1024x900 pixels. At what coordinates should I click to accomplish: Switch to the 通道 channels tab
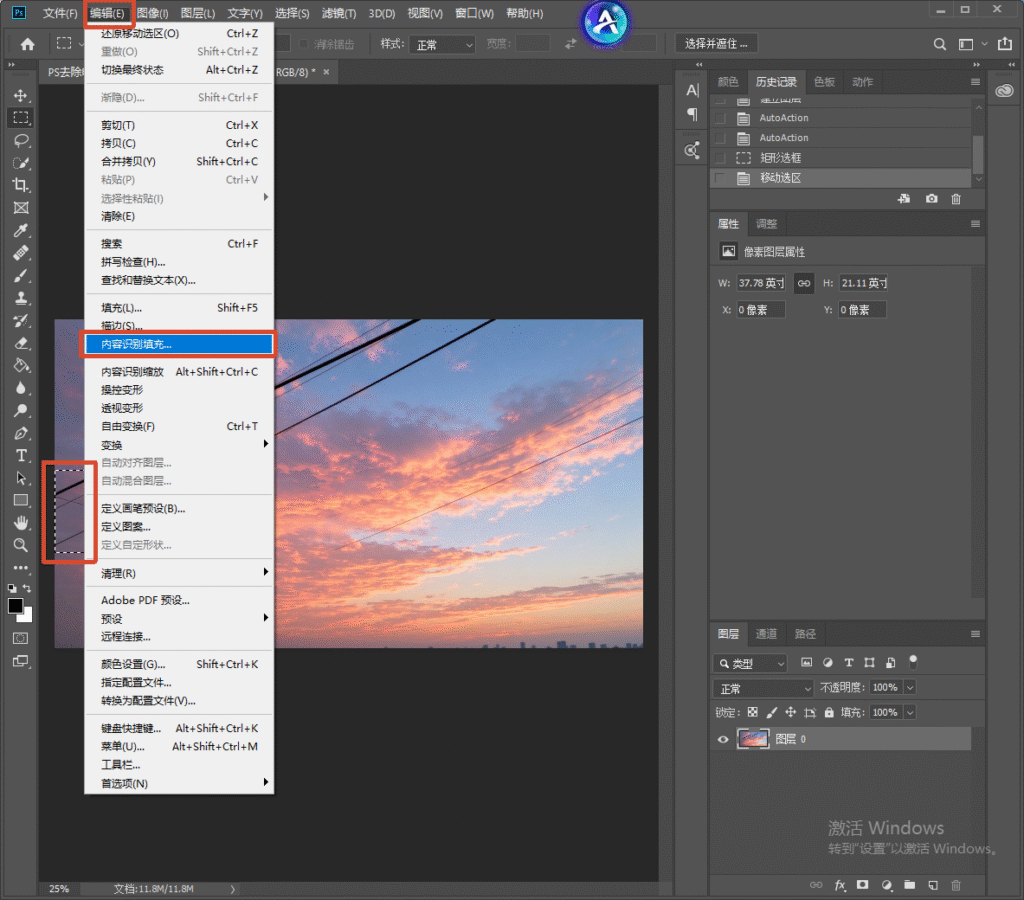click(766, 634)
